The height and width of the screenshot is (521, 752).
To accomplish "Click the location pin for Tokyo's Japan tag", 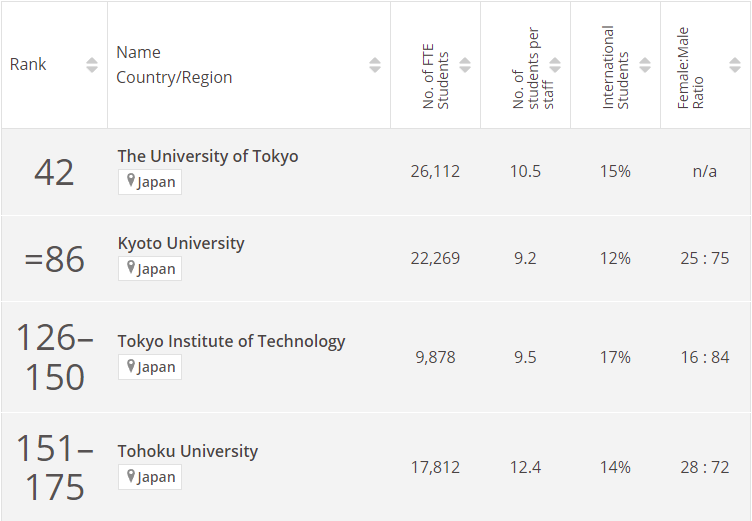I will (x=130, y=182).
